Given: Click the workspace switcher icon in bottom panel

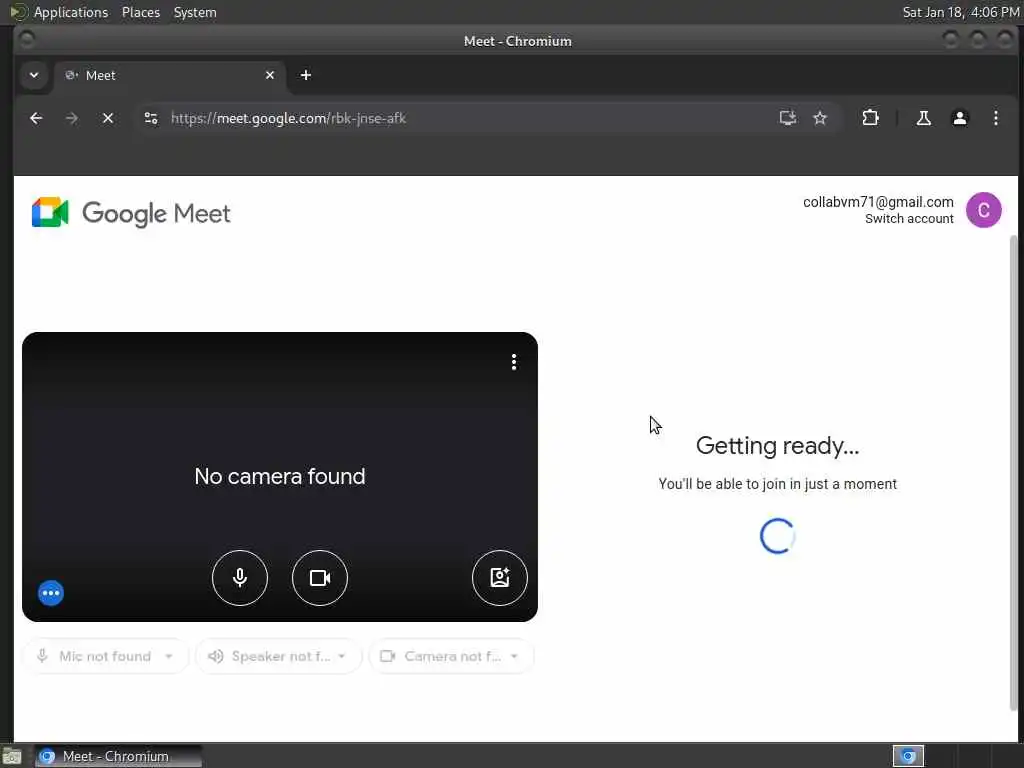Looking at the screenshot, I should pos(908,756).
